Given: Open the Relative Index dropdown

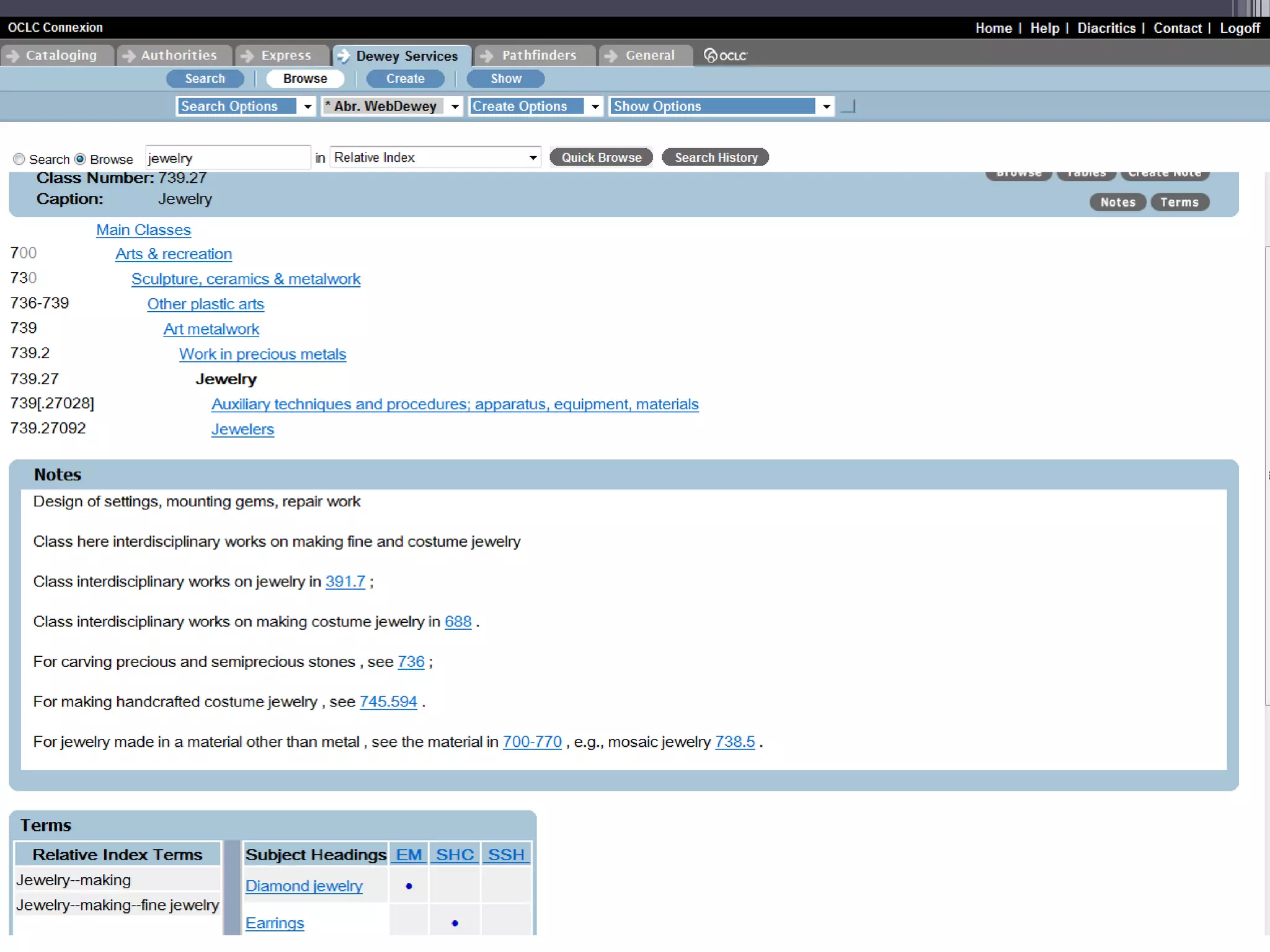Looking at the screenshot, I should coord(533,158).
